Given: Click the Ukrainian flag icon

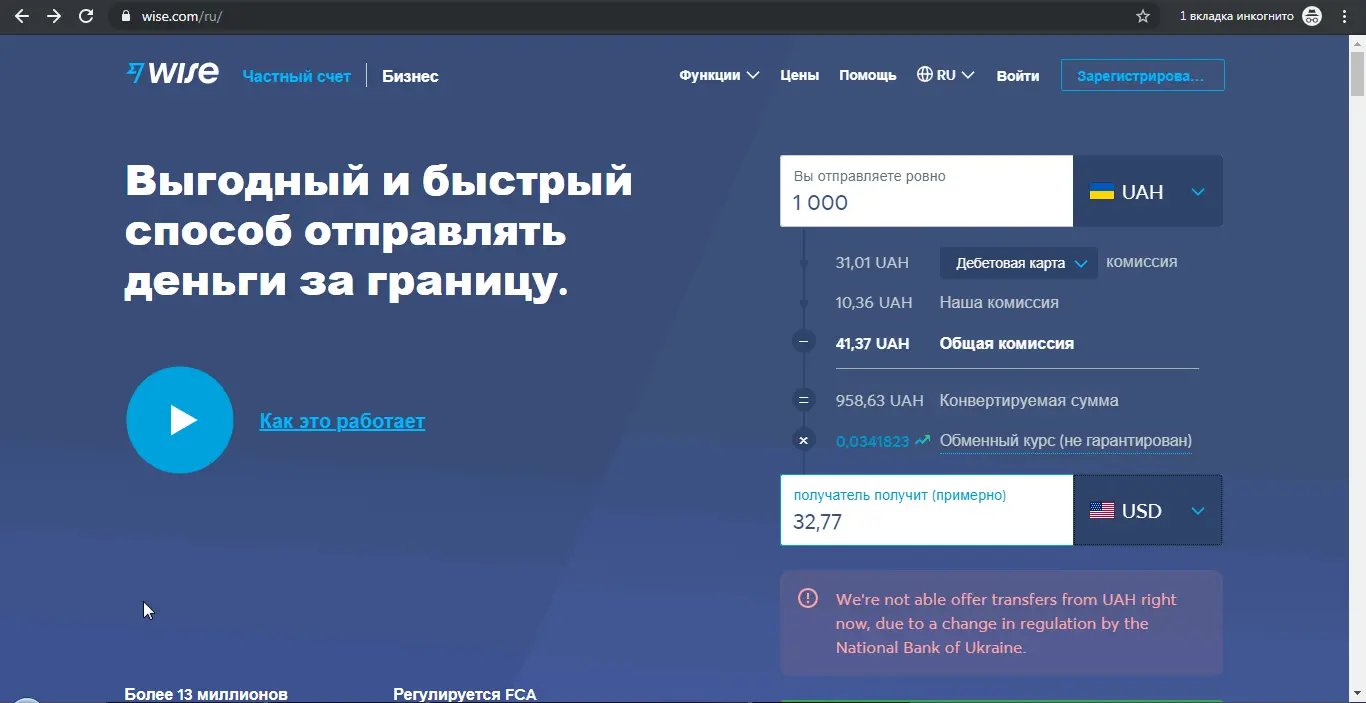Looking at the screenshot, I should 1101,192.
